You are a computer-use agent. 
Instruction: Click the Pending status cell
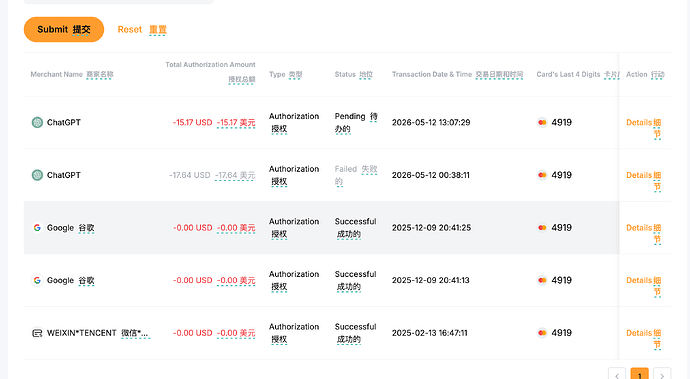coord(356,122)
